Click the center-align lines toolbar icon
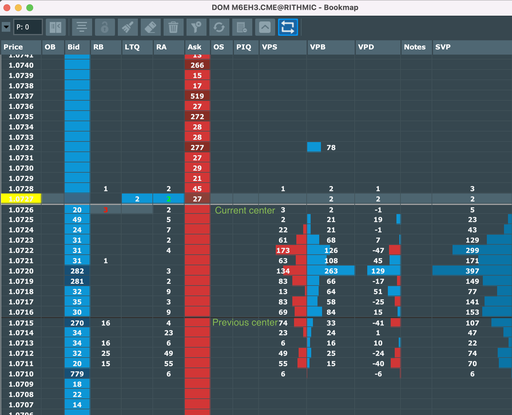The width and height of the screenshot is (512, 415). 82,27
